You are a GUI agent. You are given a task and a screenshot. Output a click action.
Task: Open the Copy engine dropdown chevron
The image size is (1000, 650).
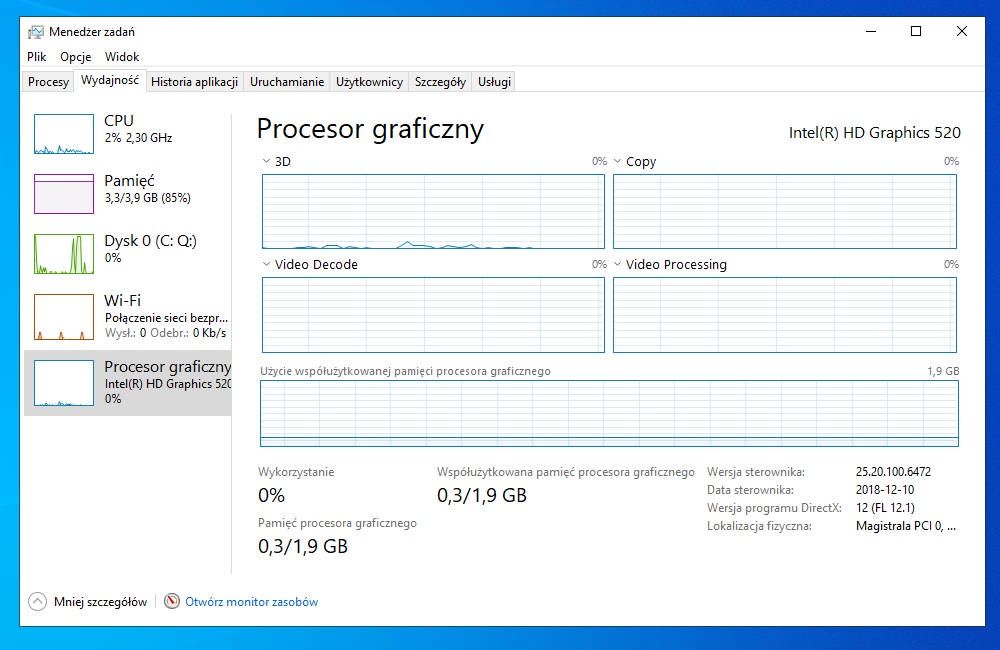click(x=617, y=161)
